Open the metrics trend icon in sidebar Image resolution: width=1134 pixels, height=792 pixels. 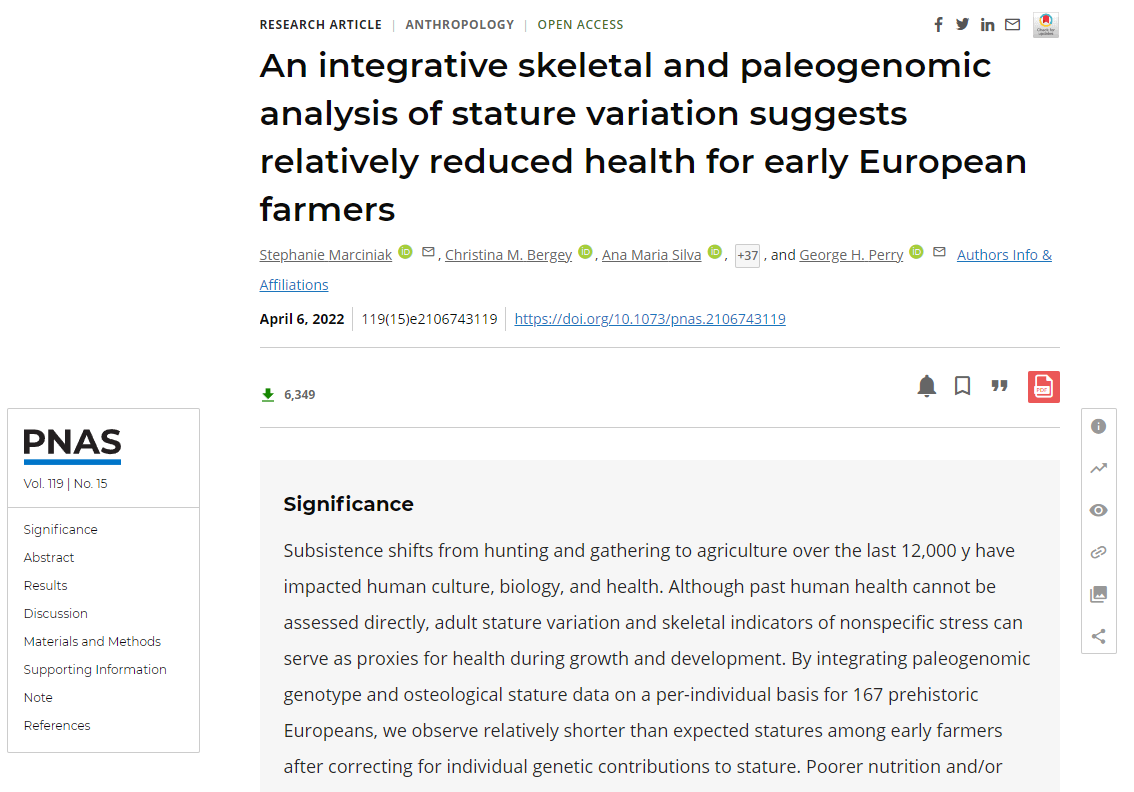[1098, 468]
